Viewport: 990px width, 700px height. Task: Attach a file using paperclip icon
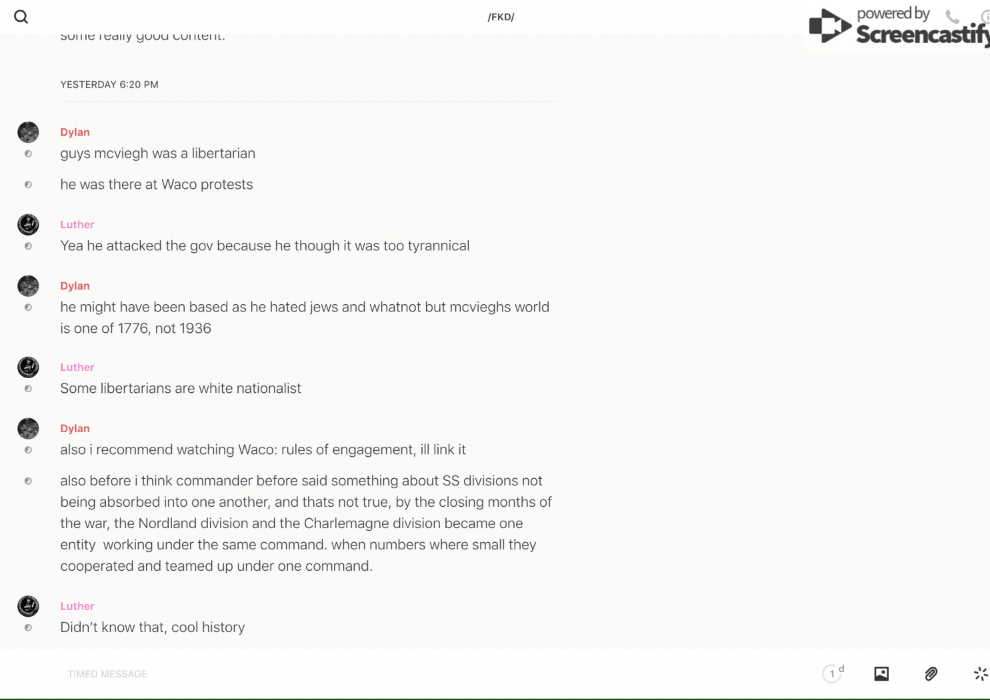point(931,674)
